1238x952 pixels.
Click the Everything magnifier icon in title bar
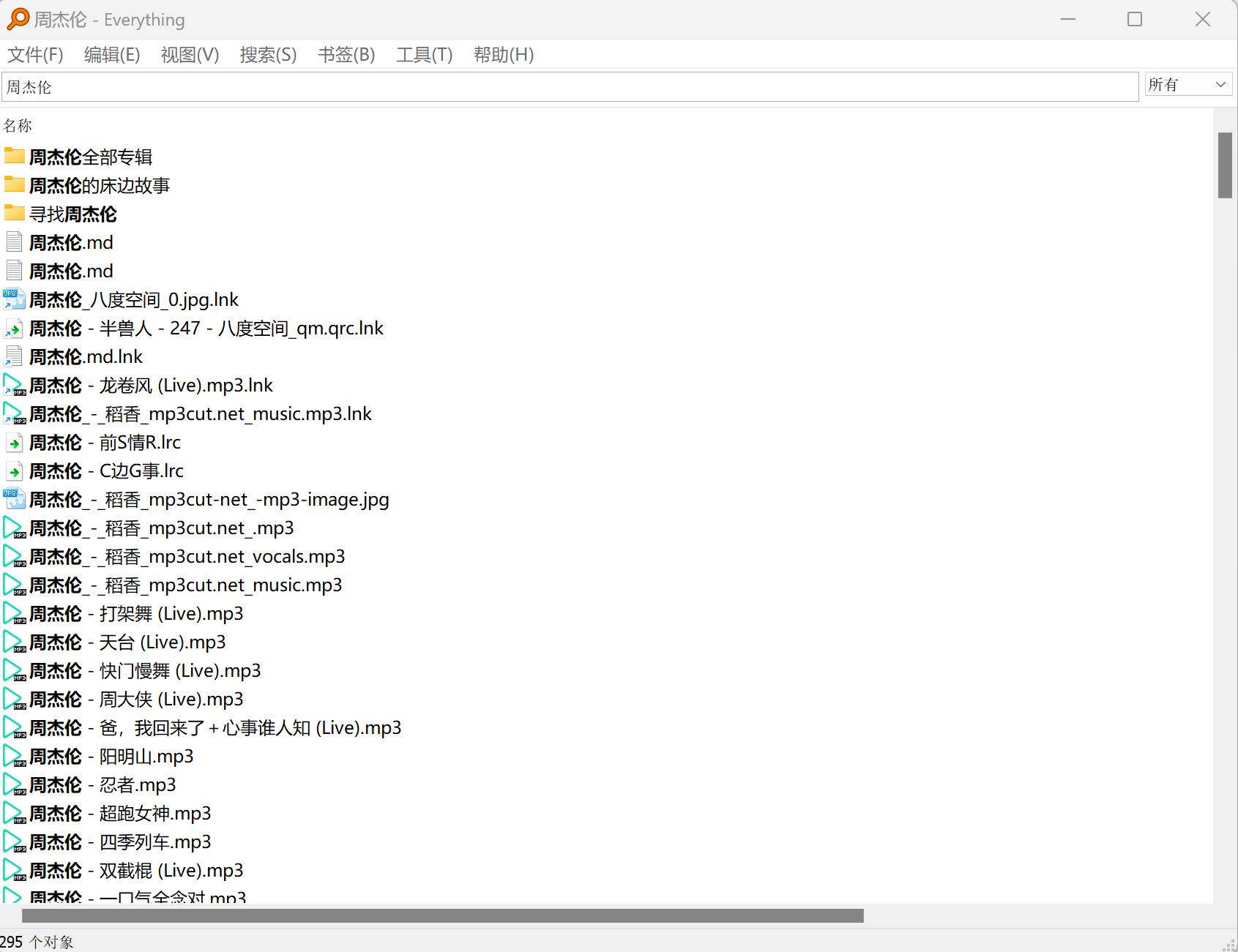[x=18, y=19]
